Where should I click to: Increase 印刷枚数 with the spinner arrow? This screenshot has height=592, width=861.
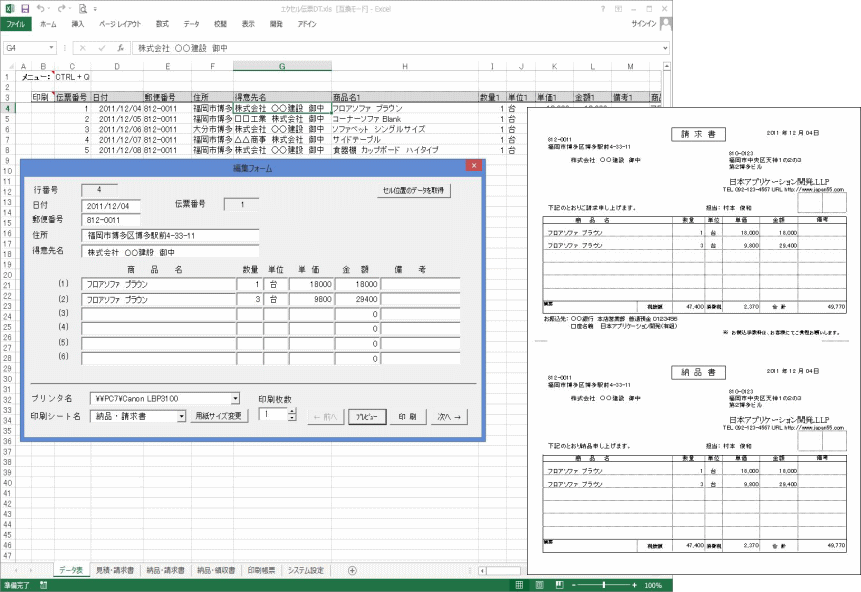(292, 409)
